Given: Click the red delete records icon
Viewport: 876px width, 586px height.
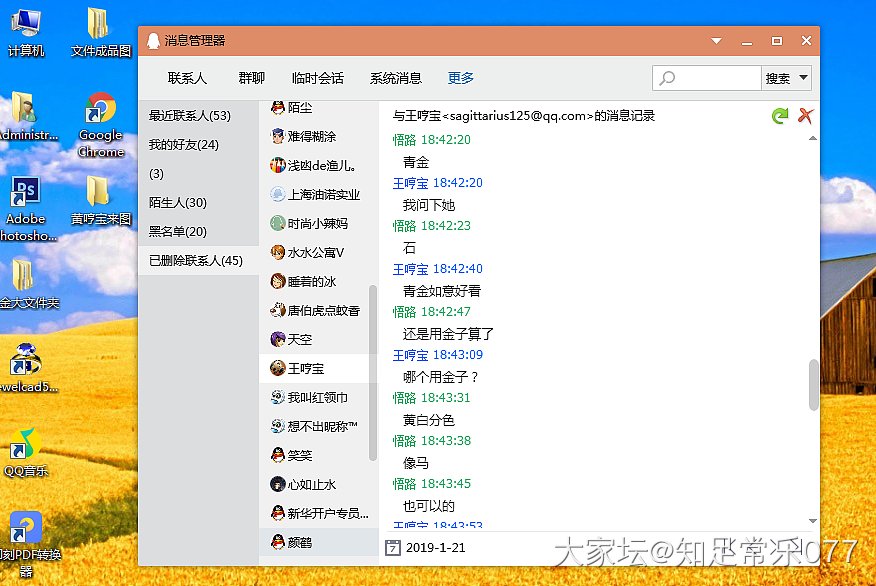Looking at the screenshot, I should pos(805,116).
